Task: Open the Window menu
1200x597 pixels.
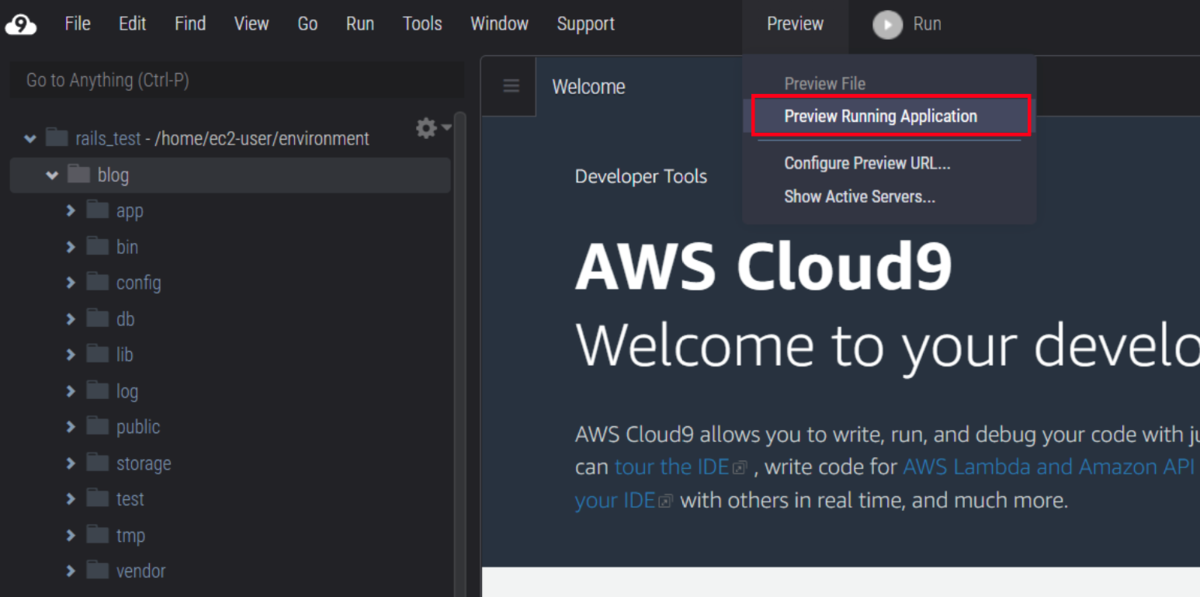Action: coord(499,24)
